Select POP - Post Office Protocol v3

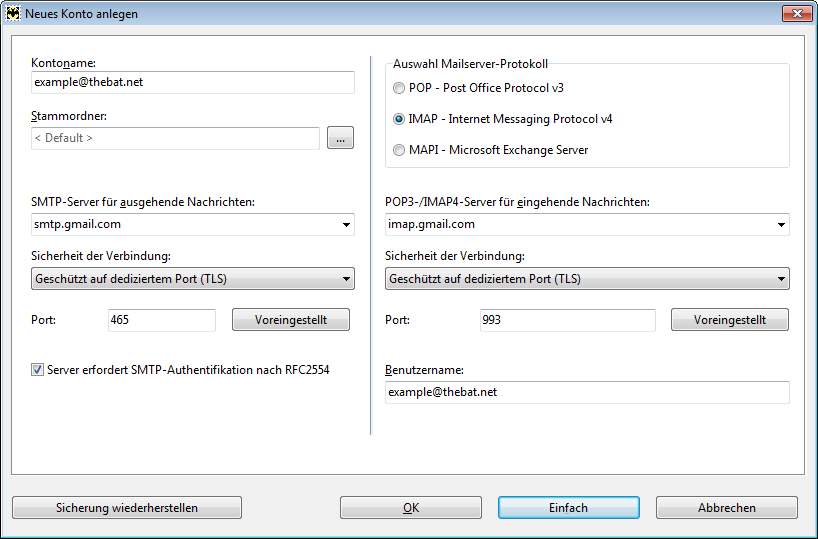tap(400, 88)
